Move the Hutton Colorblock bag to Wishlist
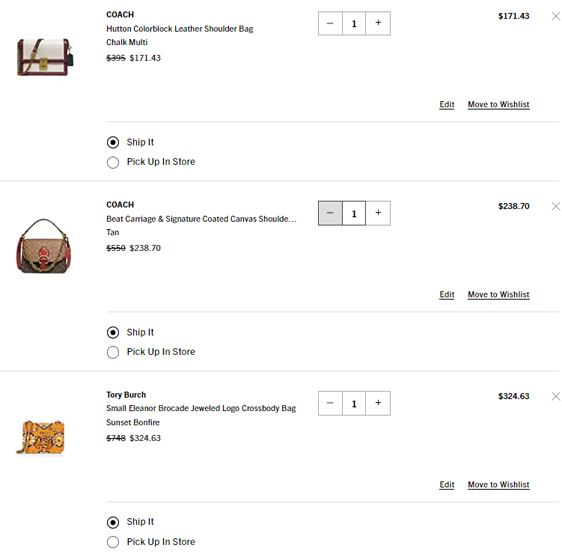Screen dimensions: 562x553 (499, 104)
